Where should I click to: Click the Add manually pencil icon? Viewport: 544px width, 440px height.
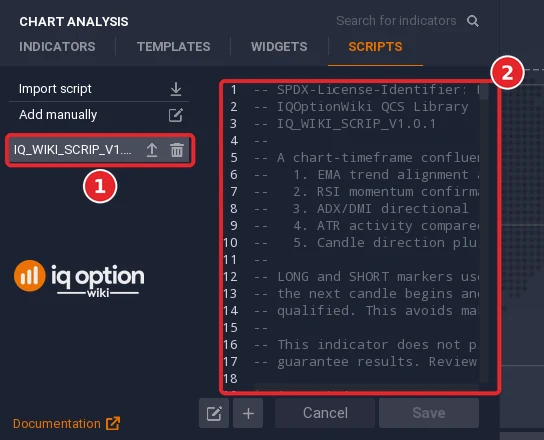176,115
